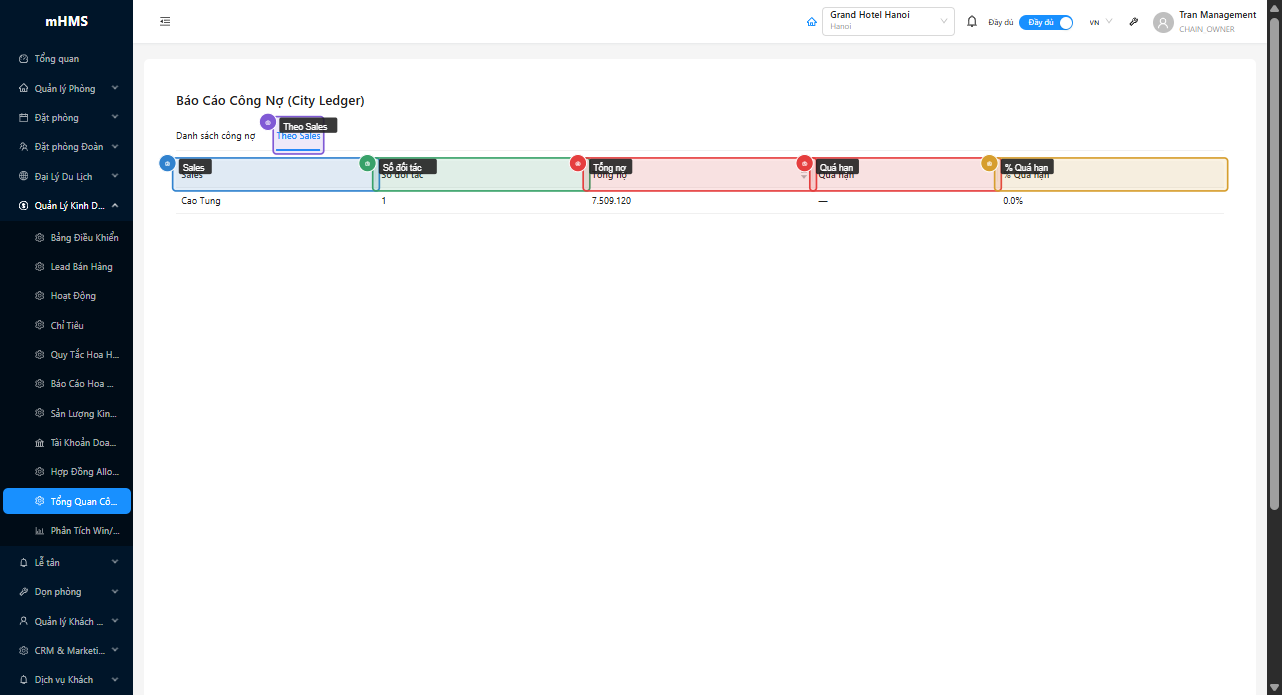Switch to Danh sách công nợ tab

click(215, 136)
